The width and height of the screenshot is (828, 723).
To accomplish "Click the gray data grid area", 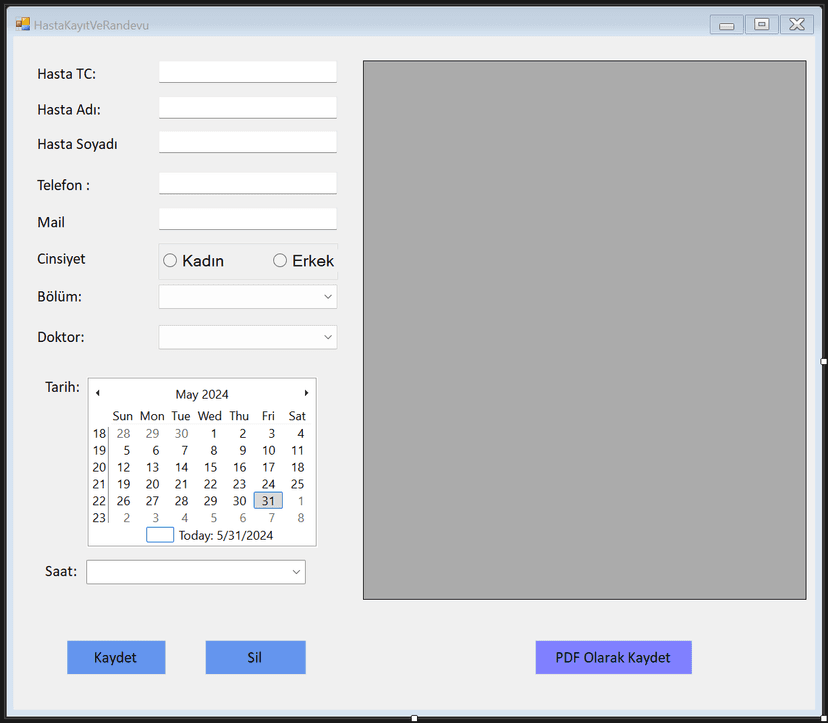I will coord(585,330).
